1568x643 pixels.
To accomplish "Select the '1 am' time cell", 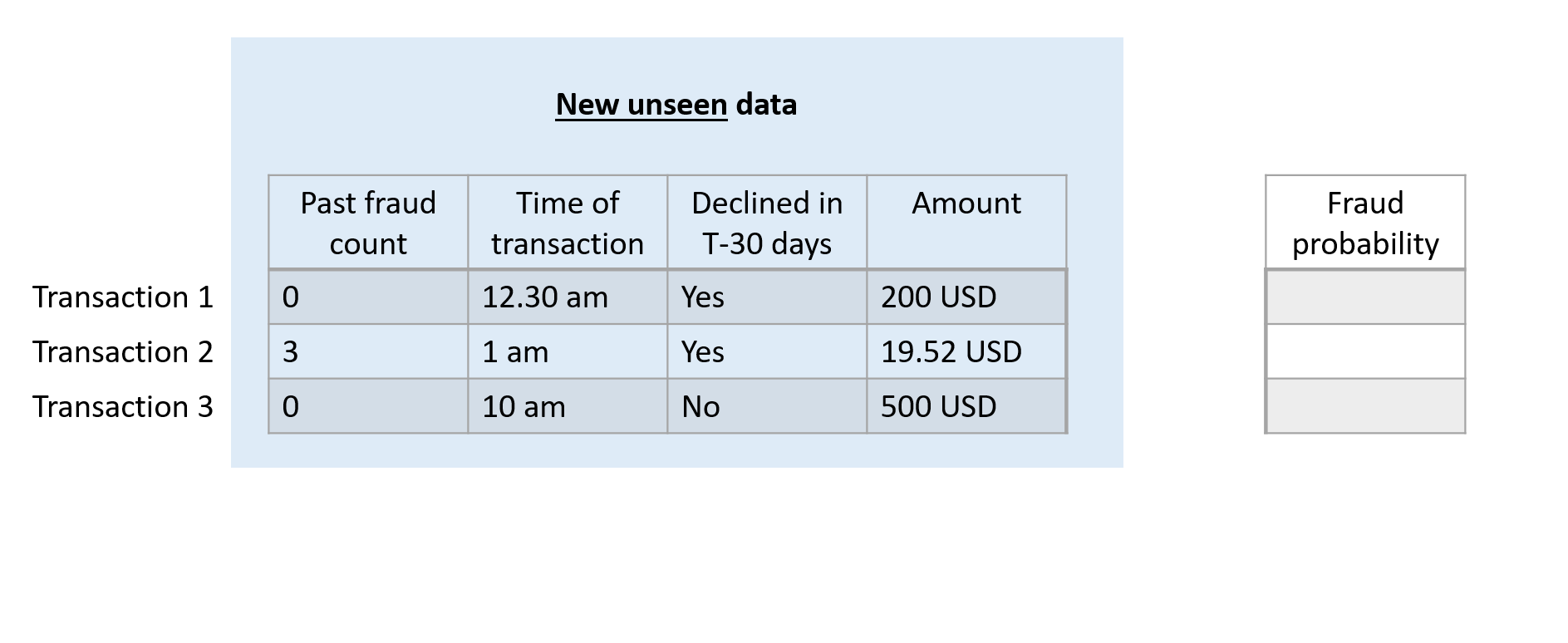I will point(568,352).
